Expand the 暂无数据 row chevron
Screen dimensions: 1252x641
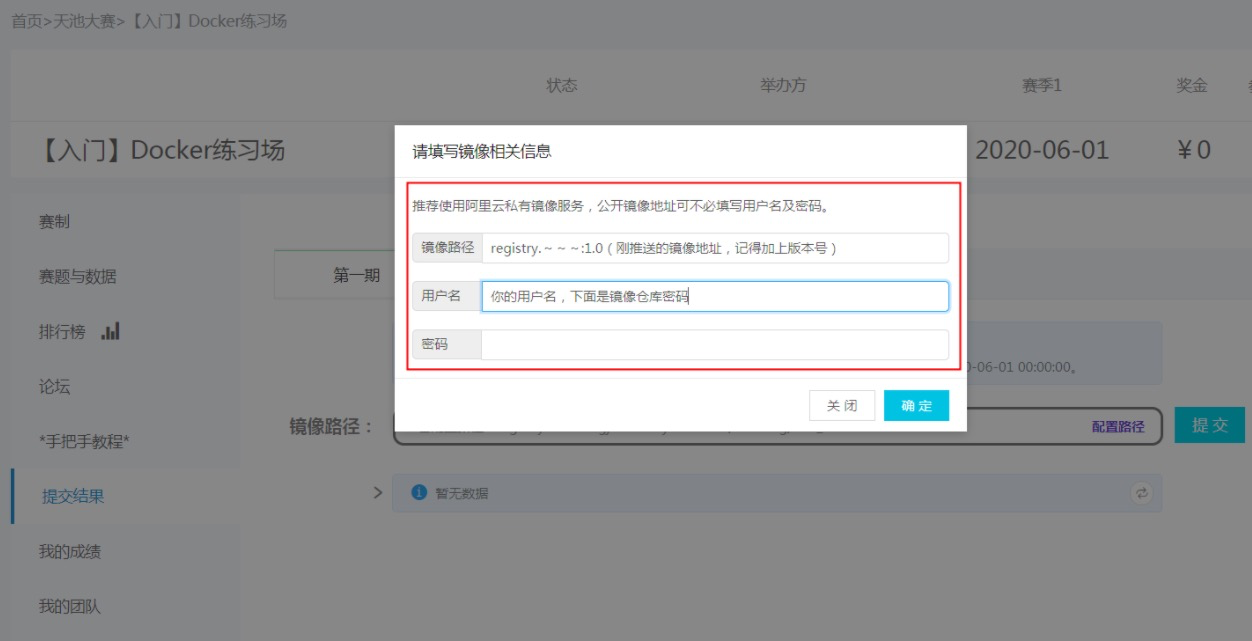coord(378,493)
